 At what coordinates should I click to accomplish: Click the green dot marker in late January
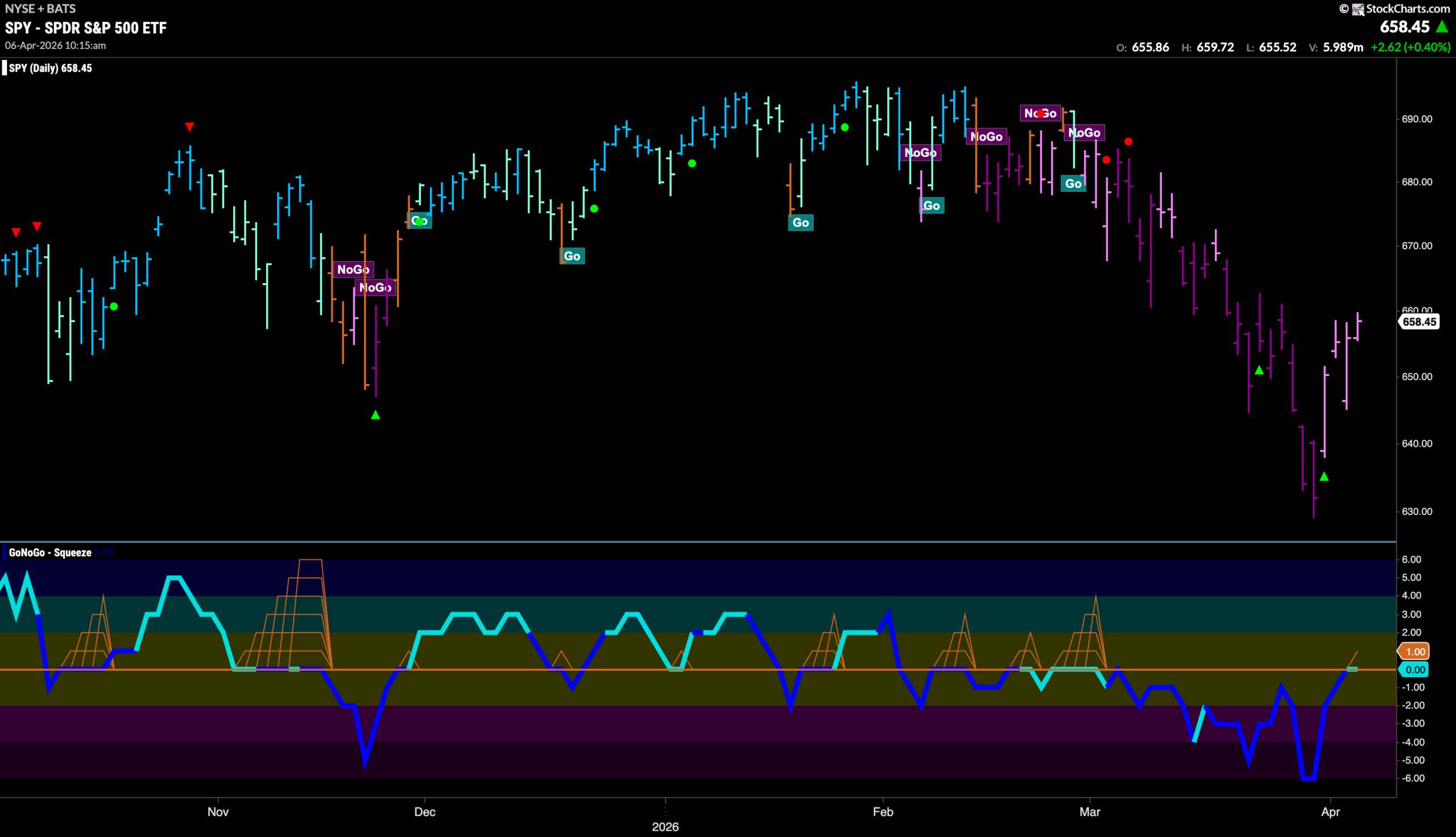click(845, 127)
